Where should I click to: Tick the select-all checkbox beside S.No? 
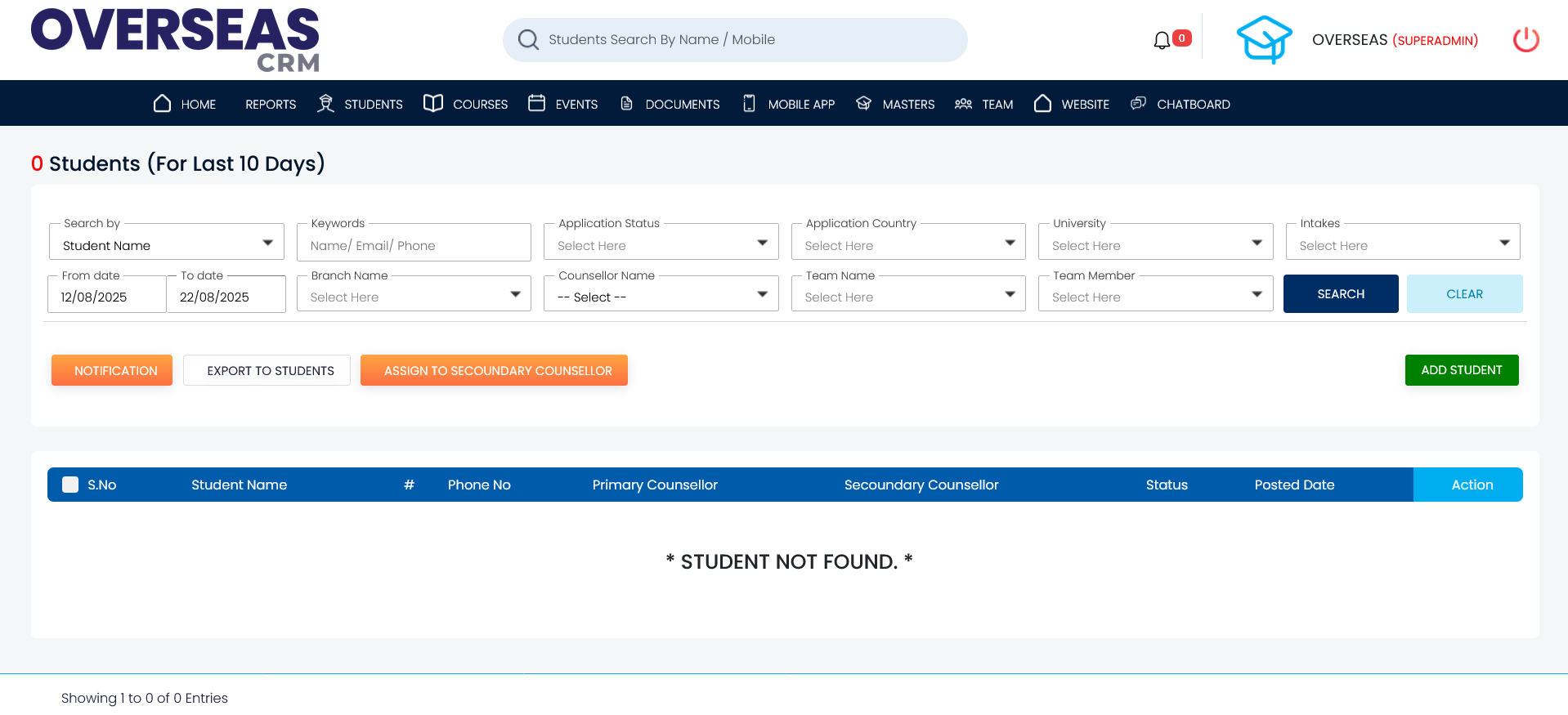71,485
